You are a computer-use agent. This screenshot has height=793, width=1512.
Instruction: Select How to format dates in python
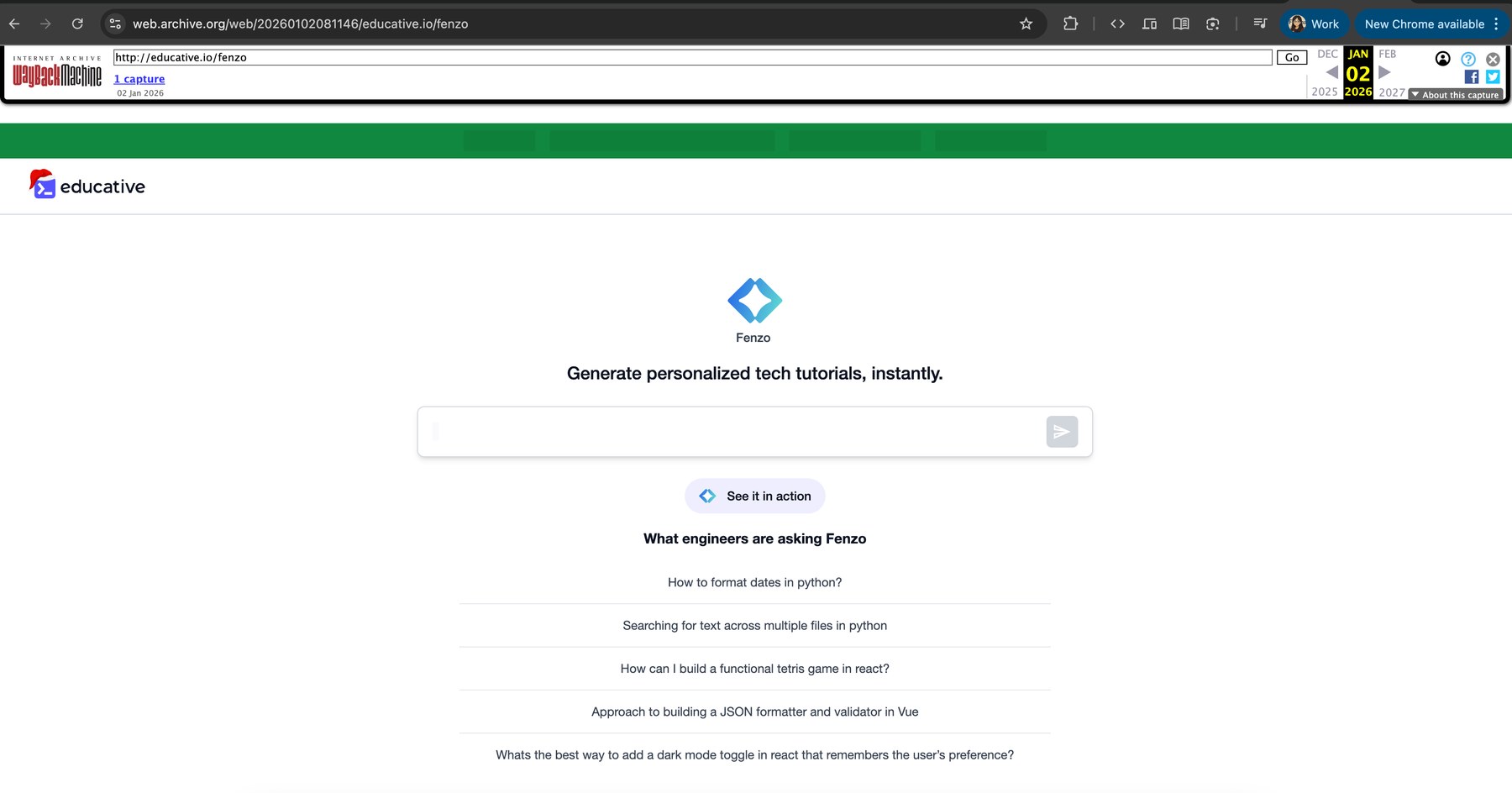(754, 582)
